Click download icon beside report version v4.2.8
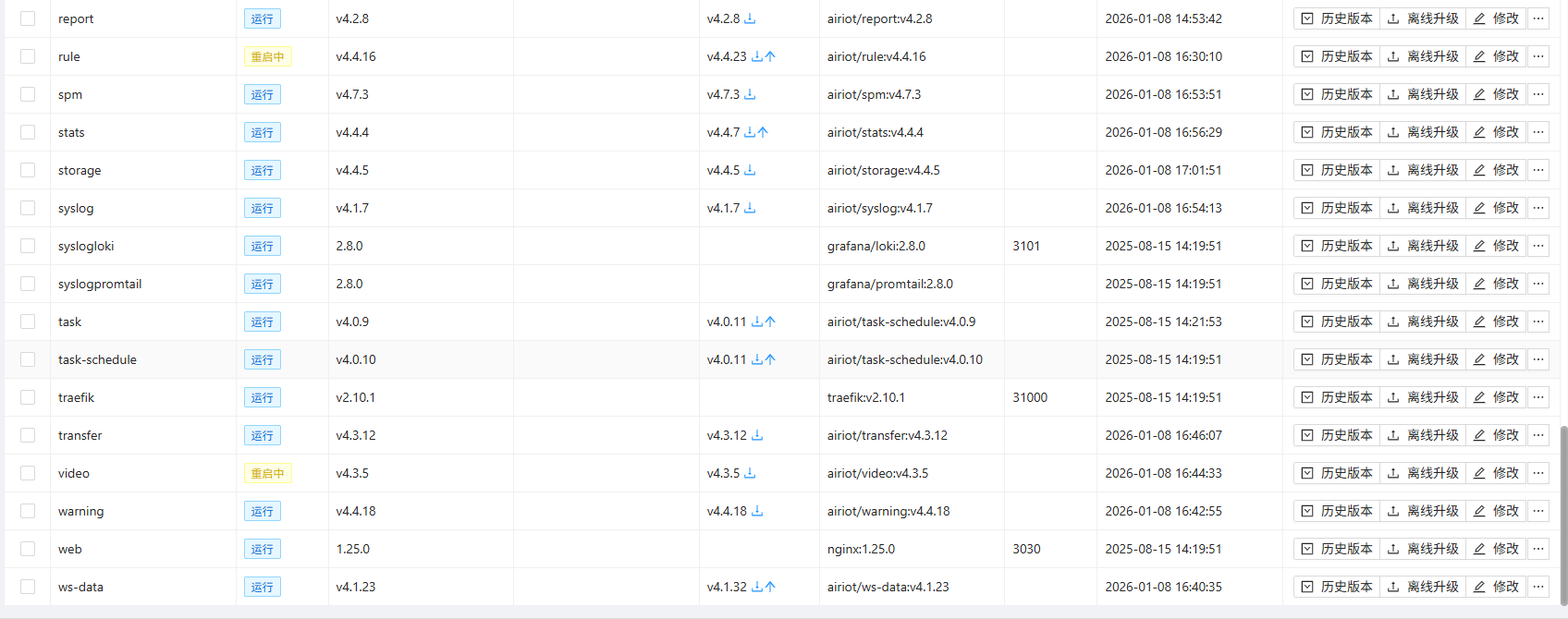Image resolution: width=1568 pixels, height=619 pixels. [750, 18]
